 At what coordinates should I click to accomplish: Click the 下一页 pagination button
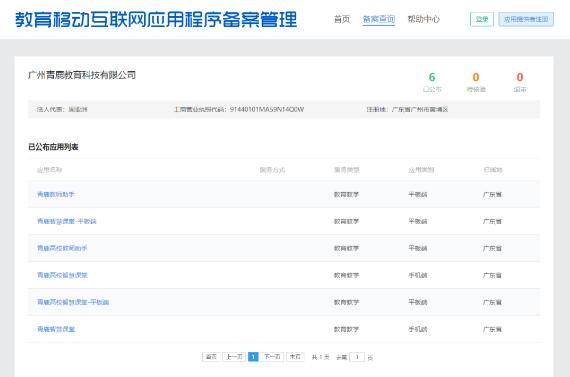272,357
